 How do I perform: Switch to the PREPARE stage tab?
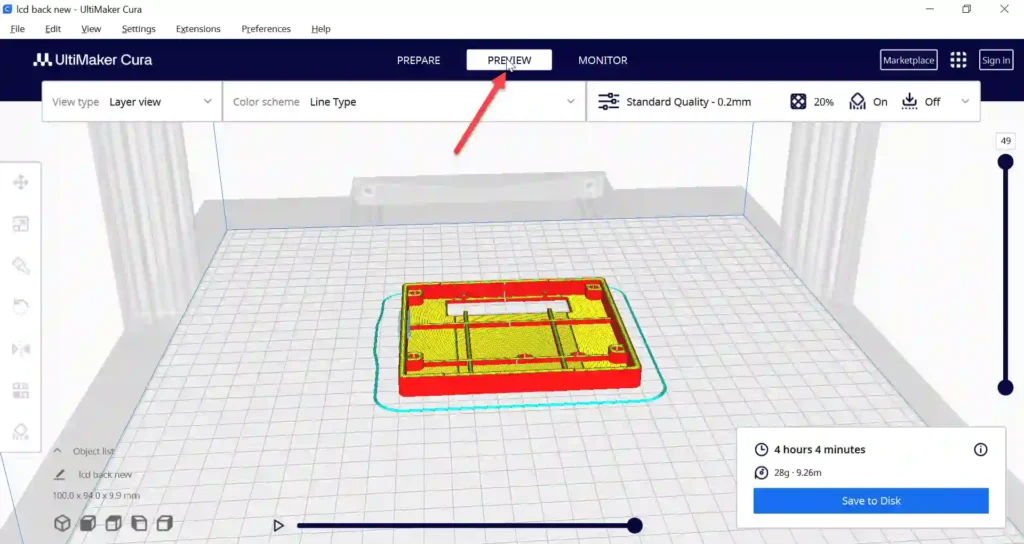coord(419,60)
